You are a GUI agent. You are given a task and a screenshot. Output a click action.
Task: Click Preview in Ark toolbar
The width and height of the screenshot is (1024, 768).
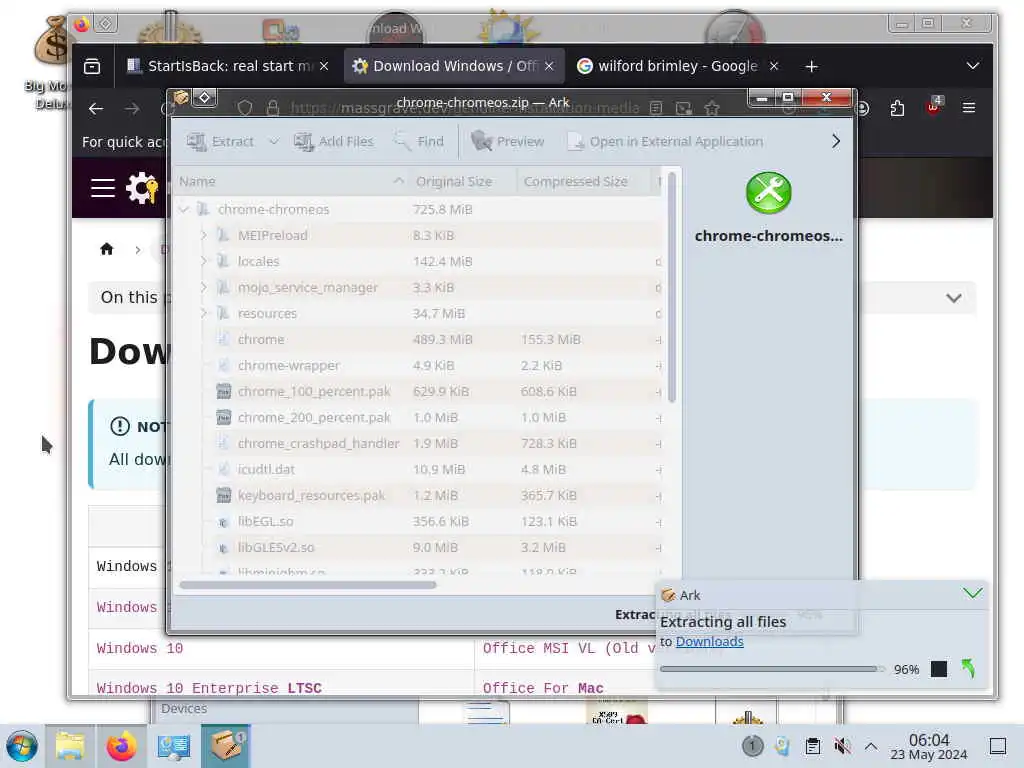click(x=507, y=141)
